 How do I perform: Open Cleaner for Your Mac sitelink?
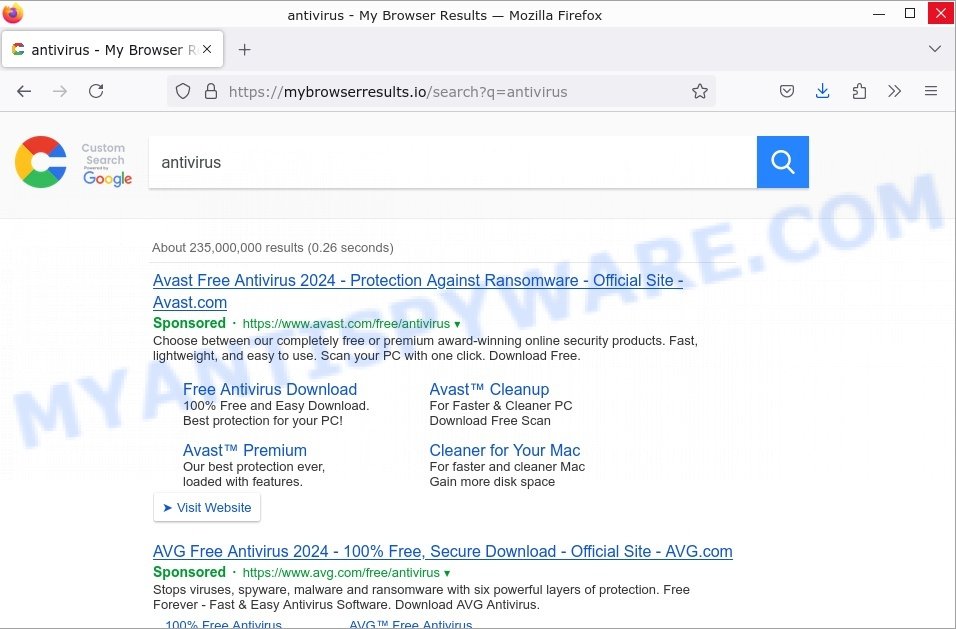coord(505,450)
